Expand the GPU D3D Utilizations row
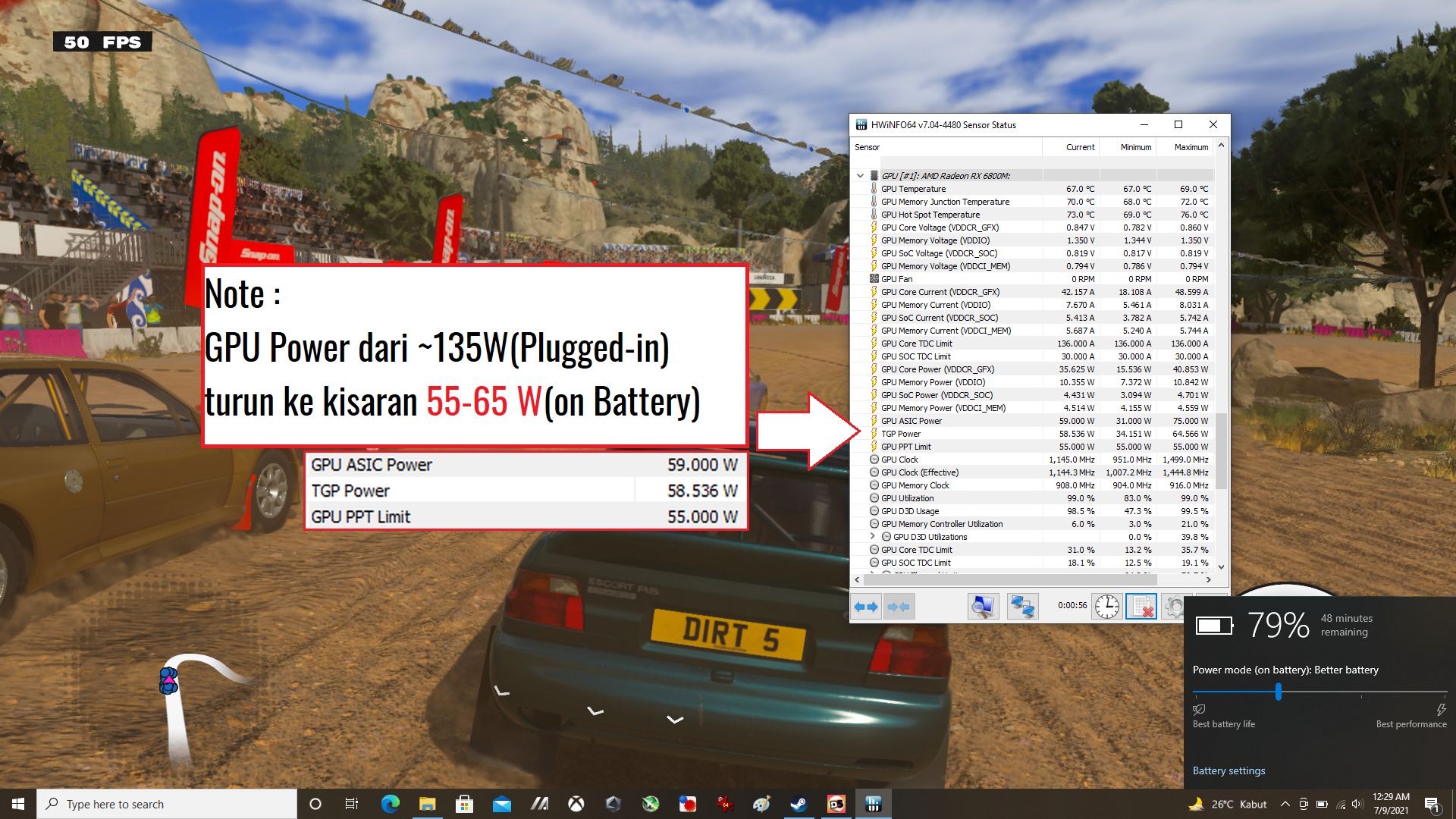Viewport: 1456px width, 819px height. [x=872, y=537]
